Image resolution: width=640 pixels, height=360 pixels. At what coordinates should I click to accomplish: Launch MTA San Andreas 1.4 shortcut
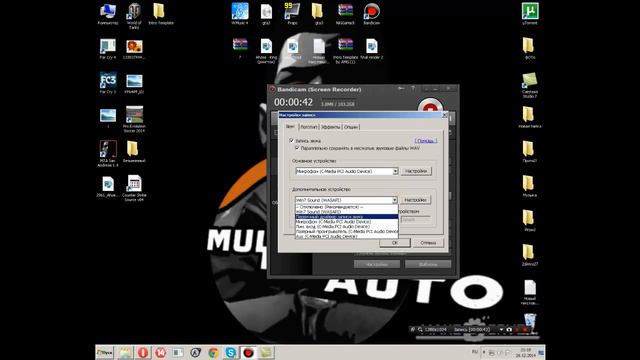coord(108,153)
